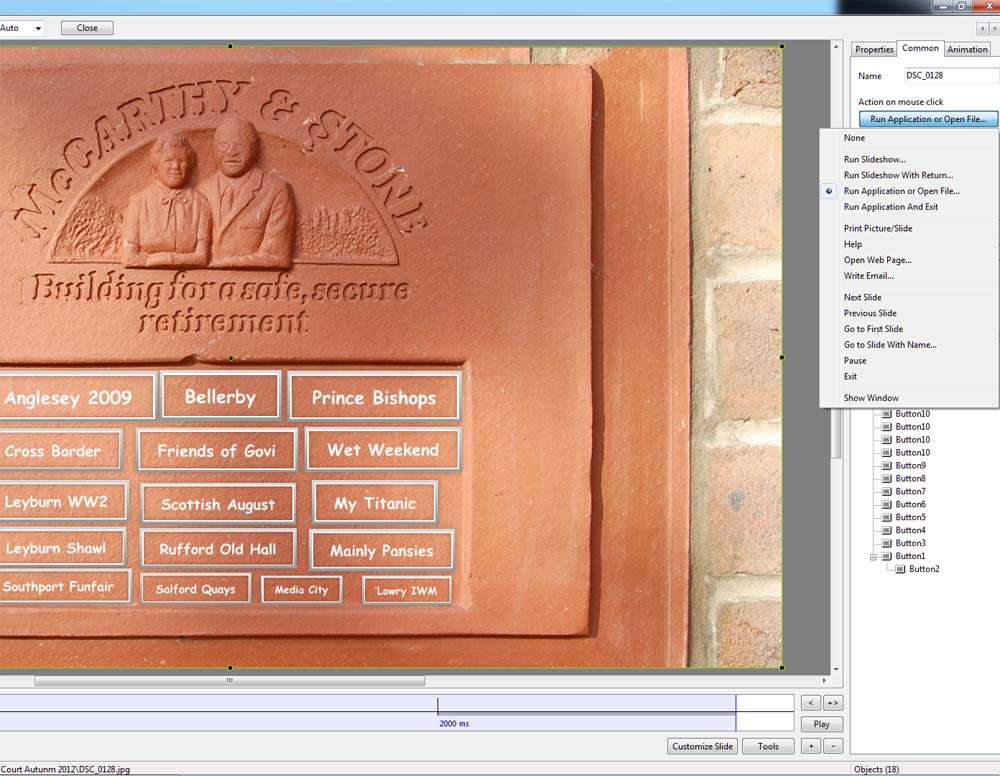
Task: Click the minus button near Tools
Action: click(x=833, y=746)
